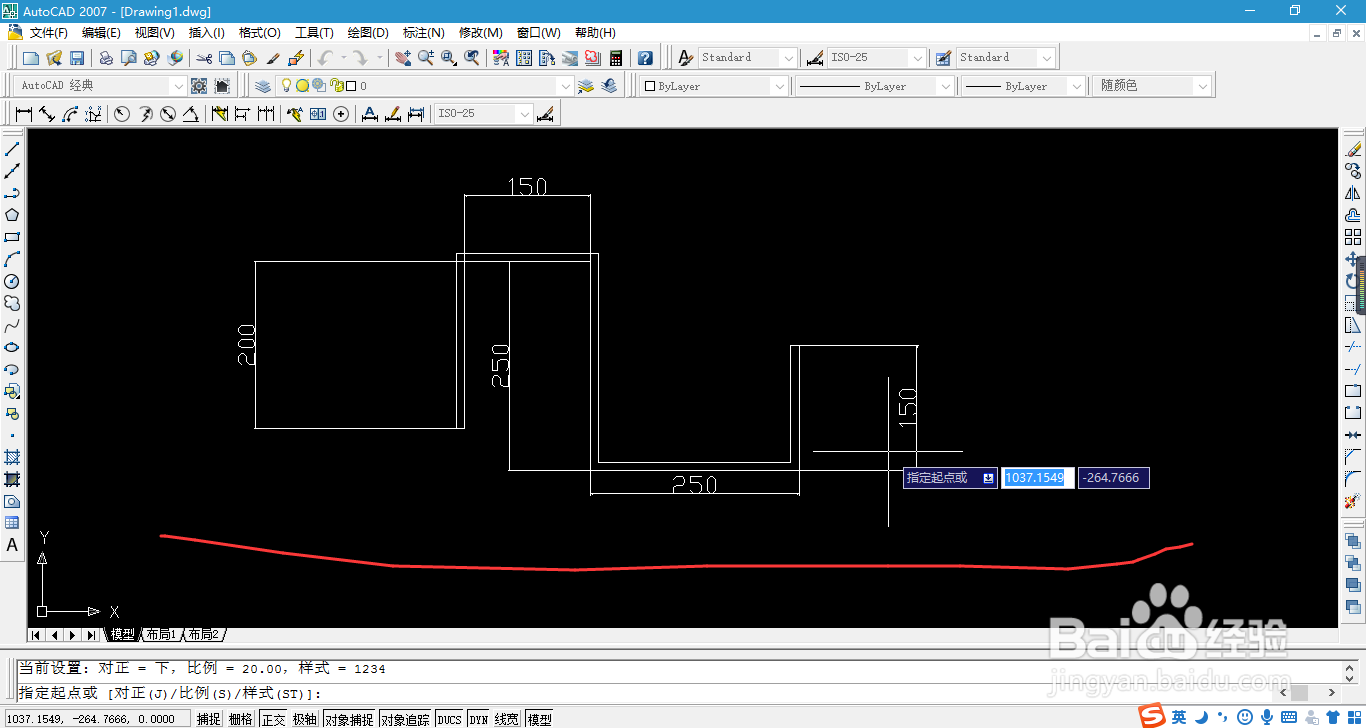This screenshot has width=1366, height=728.
Task: Click the dynamic input X coordinate field 1037.1549
Action: 1038,478
